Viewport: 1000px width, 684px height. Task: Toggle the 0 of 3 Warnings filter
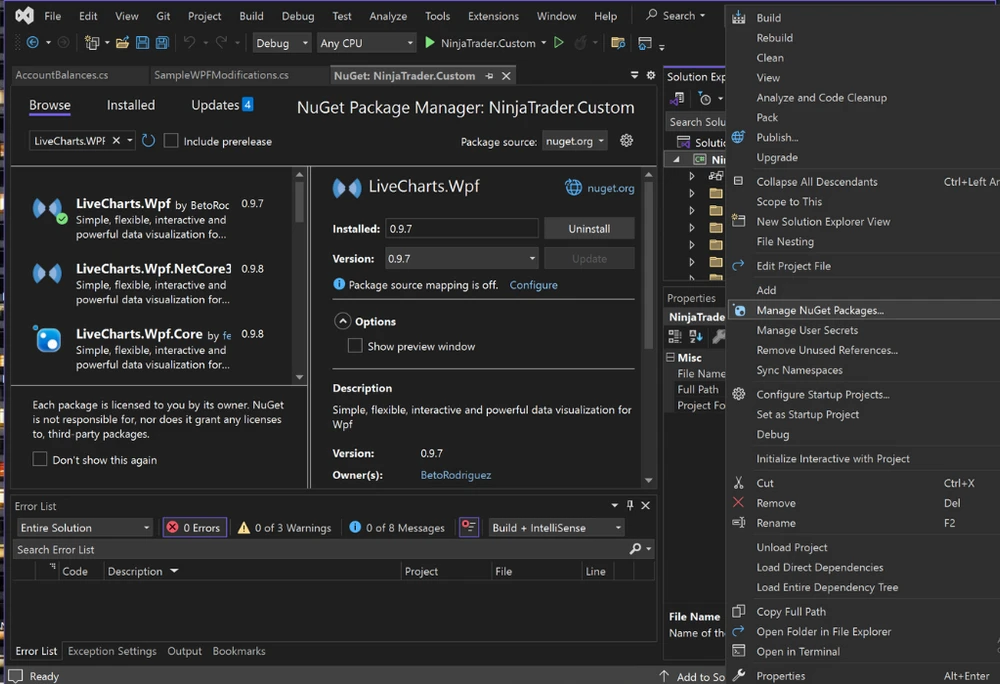(x=284, y=527)
